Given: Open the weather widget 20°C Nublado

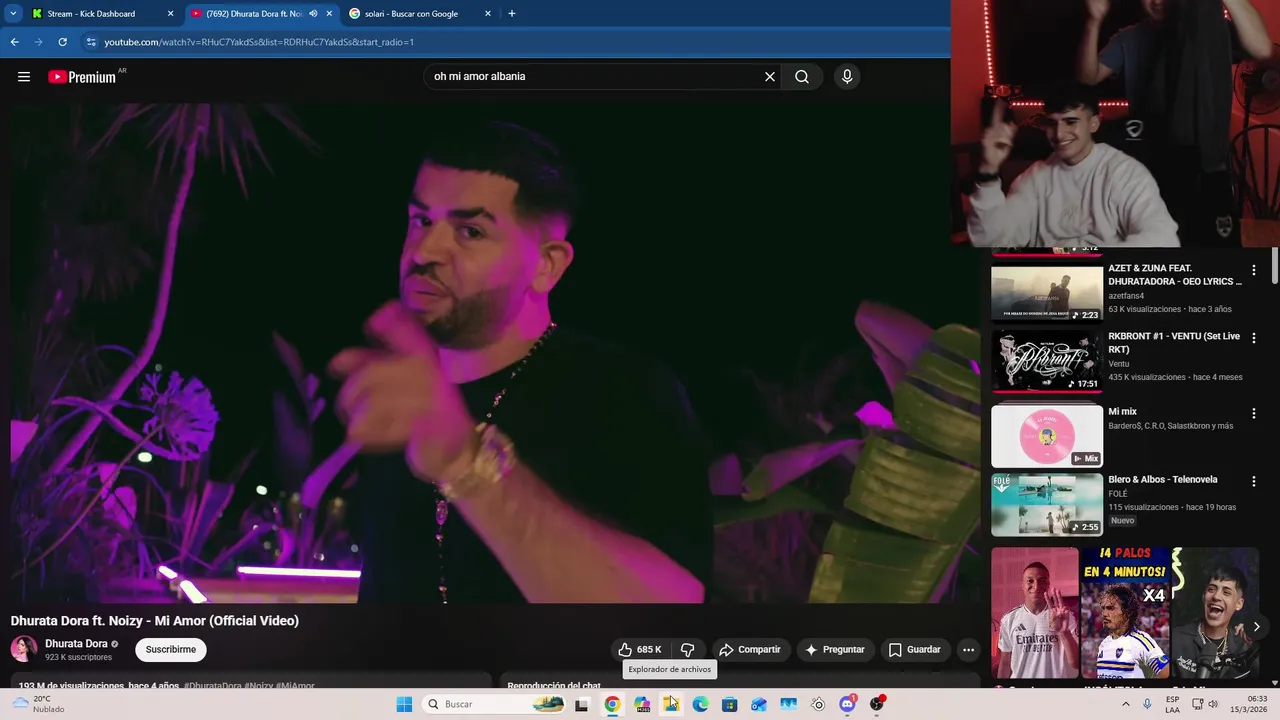Looking at the screenshot, I should pyautogui.click(x=38, y=704).
